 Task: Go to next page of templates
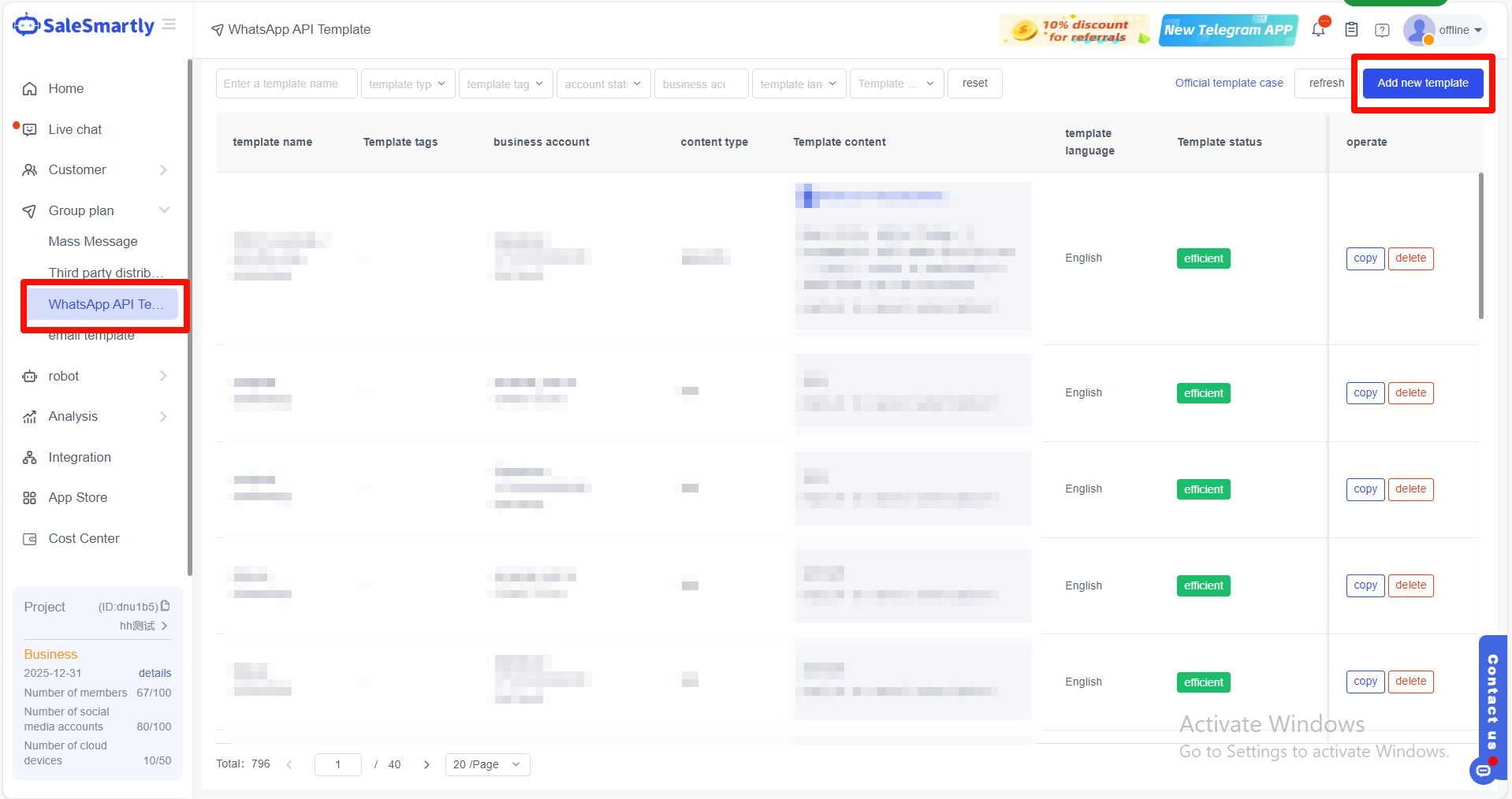point(426,764)
